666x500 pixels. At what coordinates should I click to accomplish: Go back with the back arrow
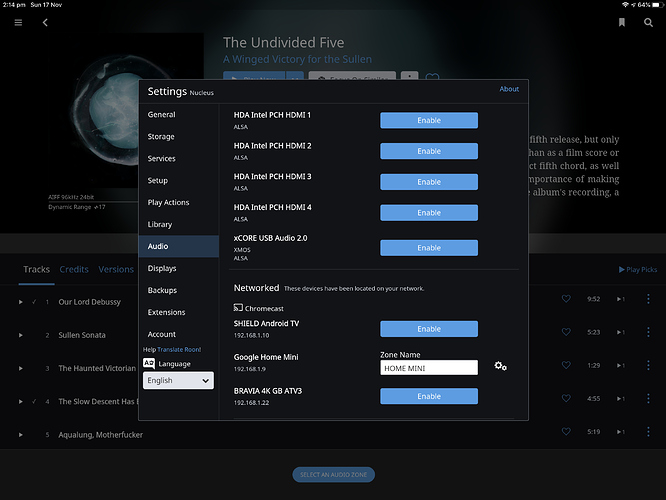pyautogui.click(x=45, y=23)
